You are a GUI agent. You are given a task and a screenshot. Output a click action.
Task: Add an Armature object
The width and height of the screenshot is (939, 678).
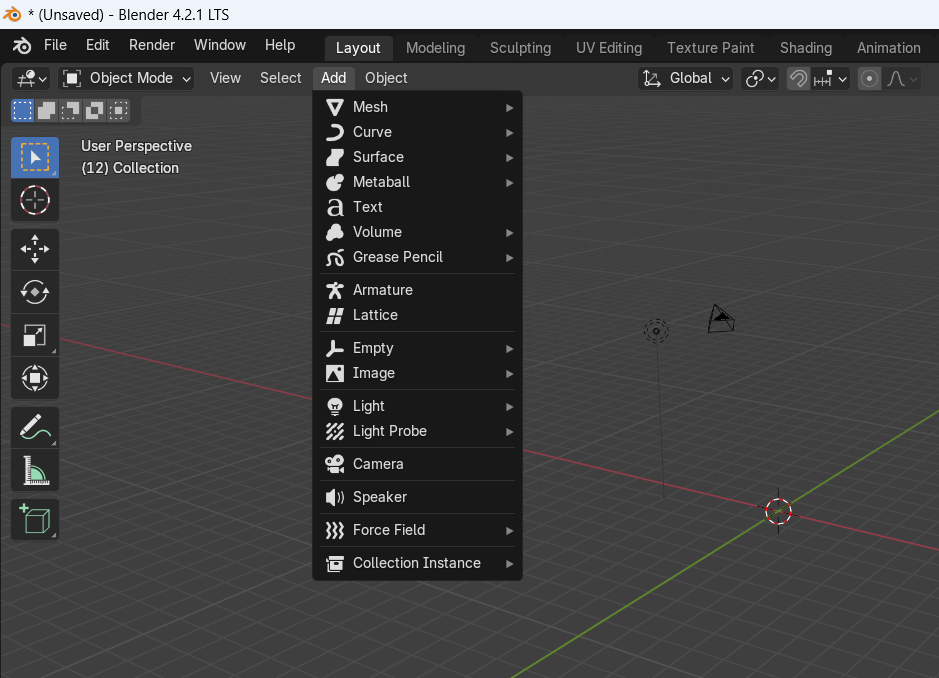coord(417,290)
